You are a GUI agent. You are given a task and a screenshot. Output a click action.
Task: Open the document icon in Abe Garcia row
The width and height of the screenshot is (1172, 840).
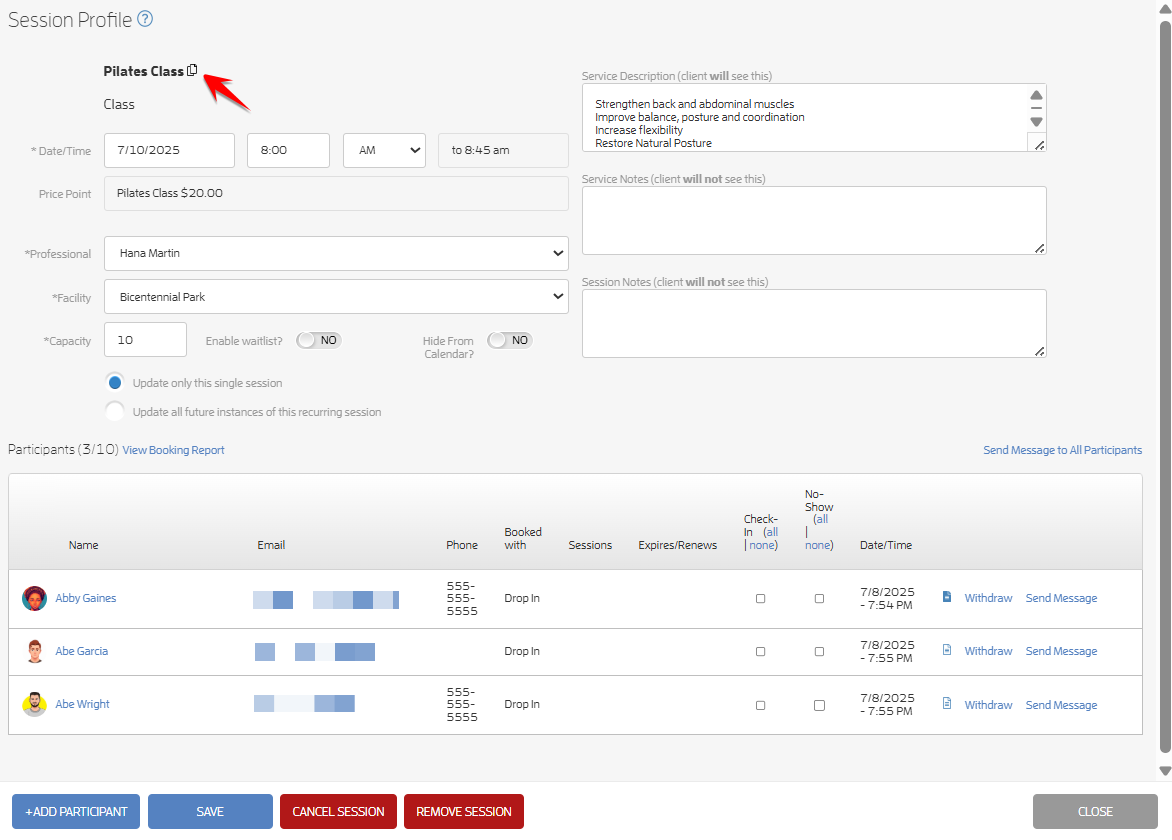tap(947, 650)
